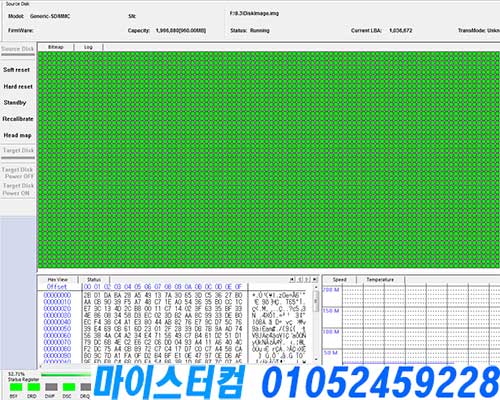Open the Log tab

88,47
